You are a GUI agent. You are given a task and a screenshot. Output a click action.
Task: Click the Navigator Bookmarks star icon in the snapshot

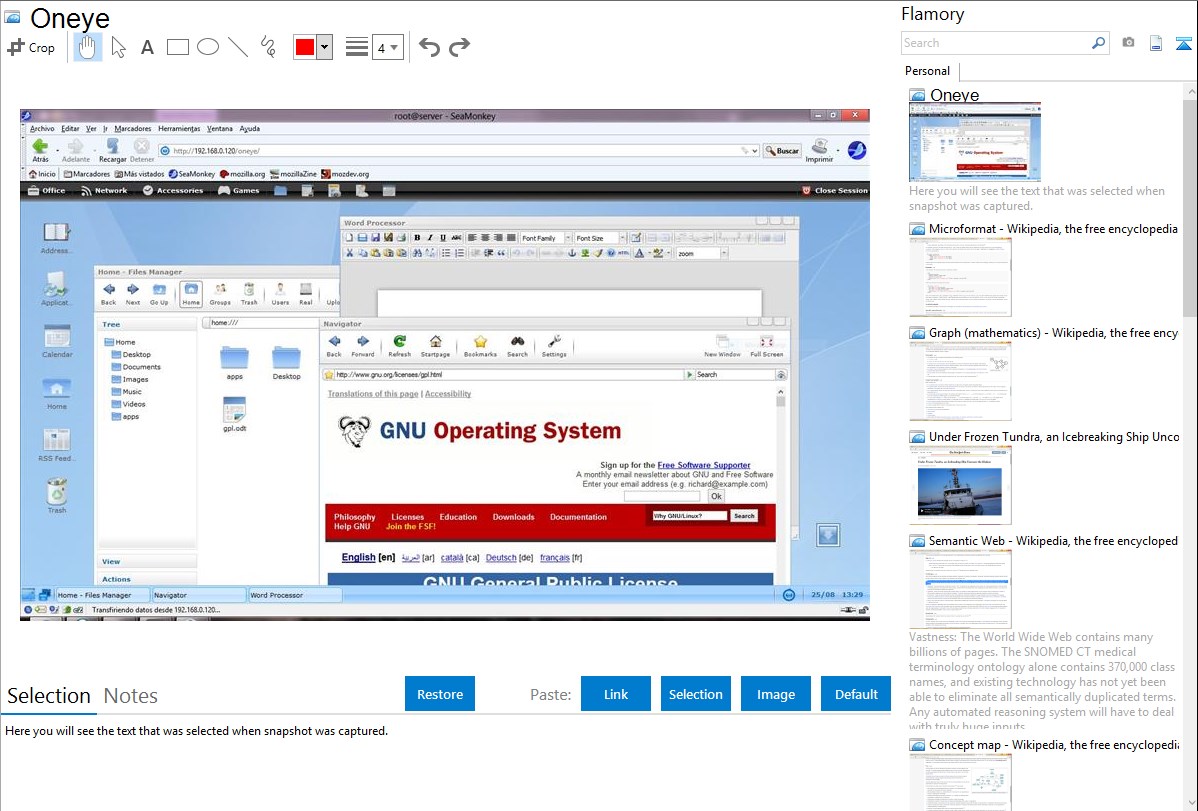click(x=480, y=345)
